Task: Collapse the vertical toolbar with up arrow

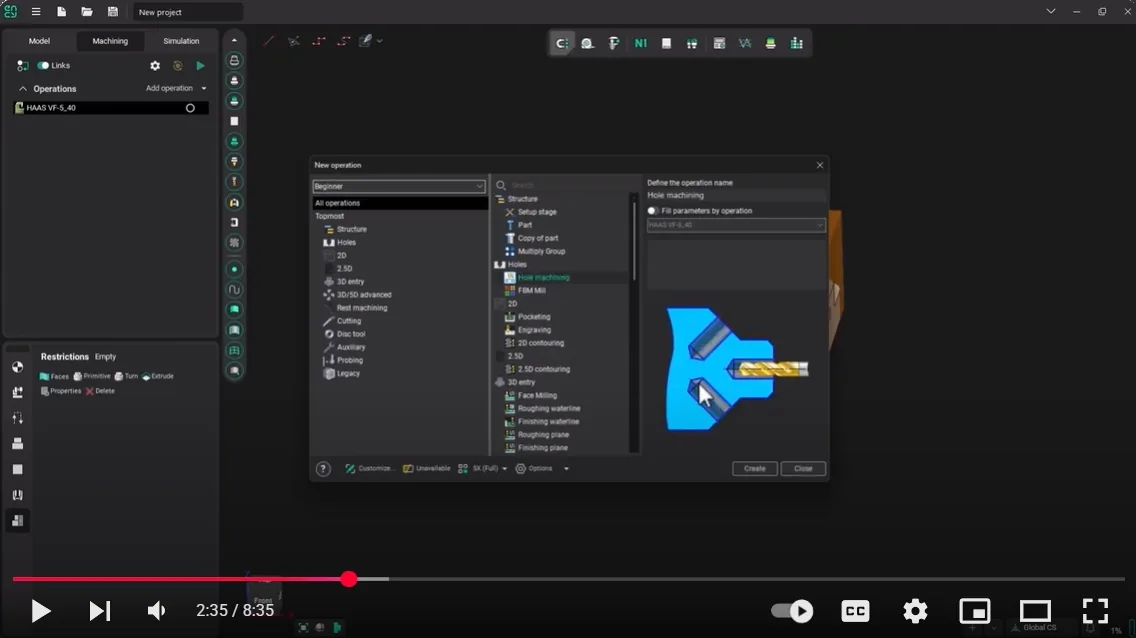Action: pyautogui.click(x=234, y=41)
